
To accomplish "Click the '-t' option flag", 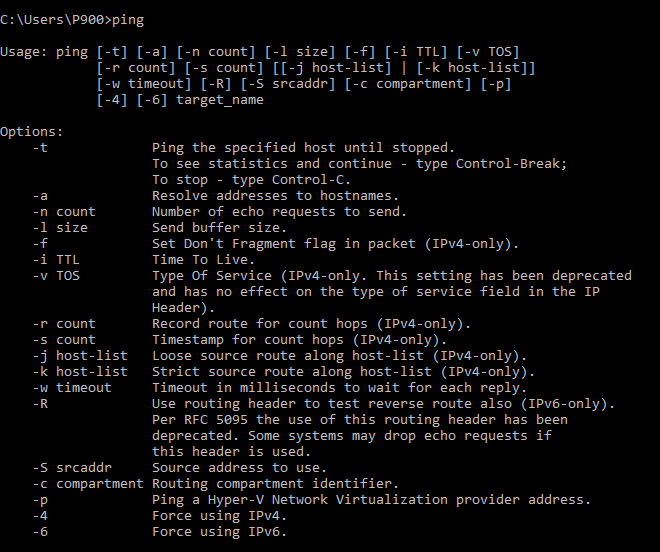I will 40,148.
